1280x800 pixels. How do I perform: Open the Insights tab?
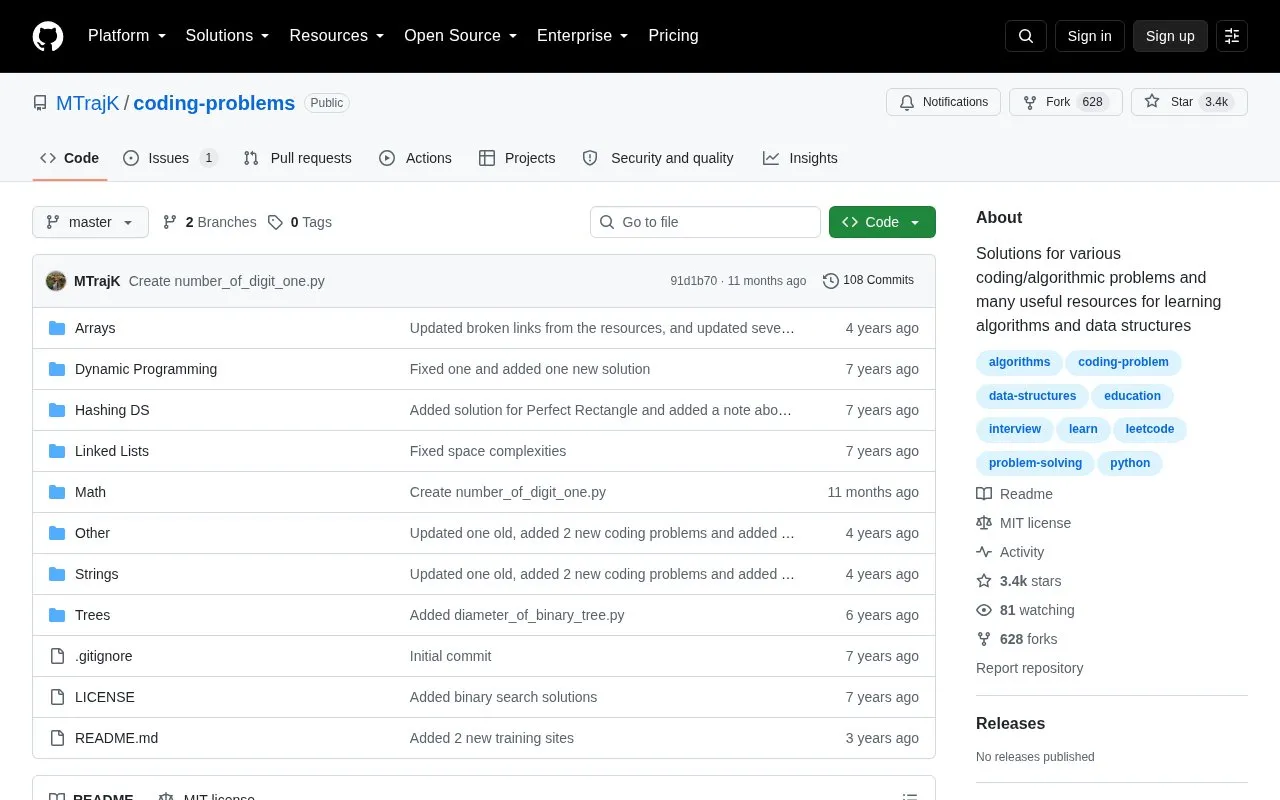[x=800, y=158]
